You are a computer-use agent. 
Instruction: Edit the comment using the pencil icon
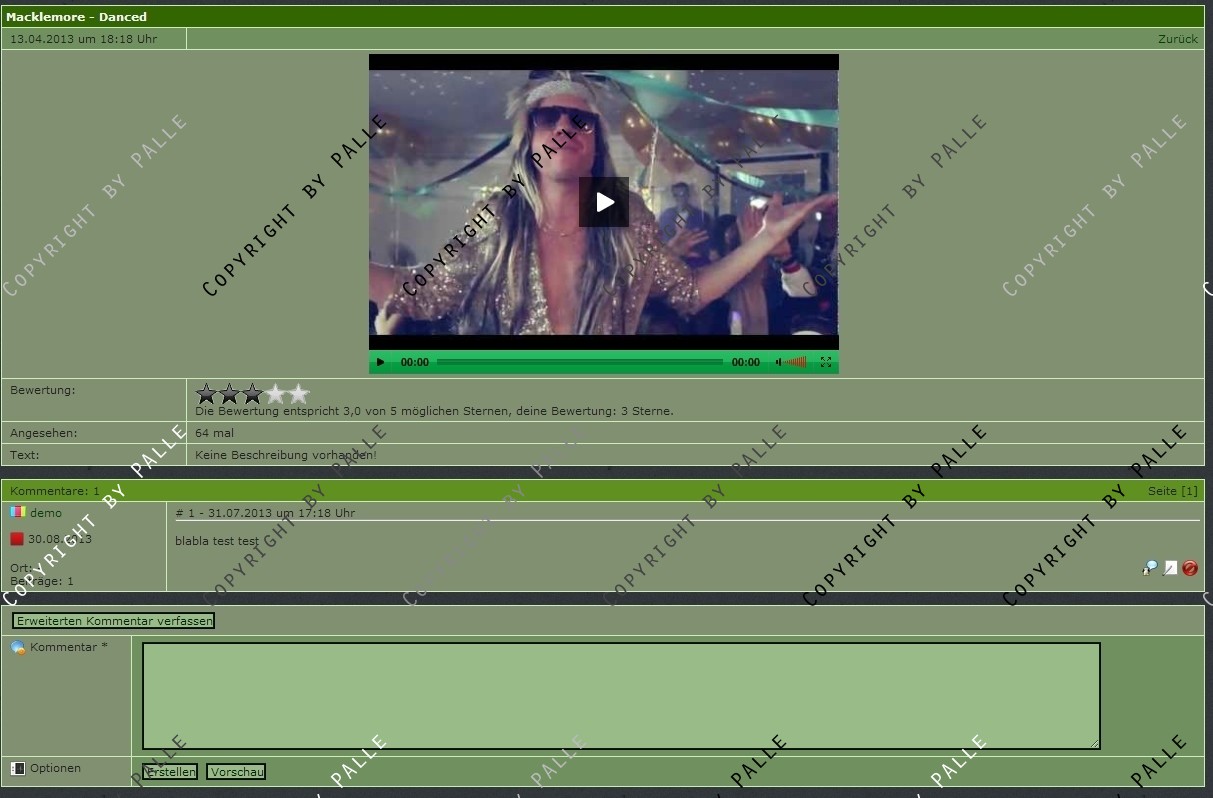click(x=1170, y=568)
